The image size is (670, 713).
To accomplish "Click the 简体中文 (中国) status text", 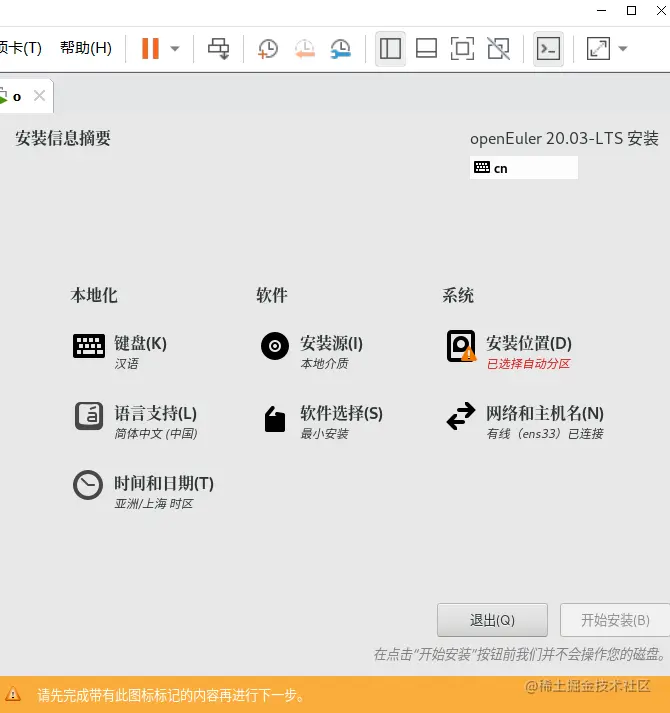I will 156,434.
